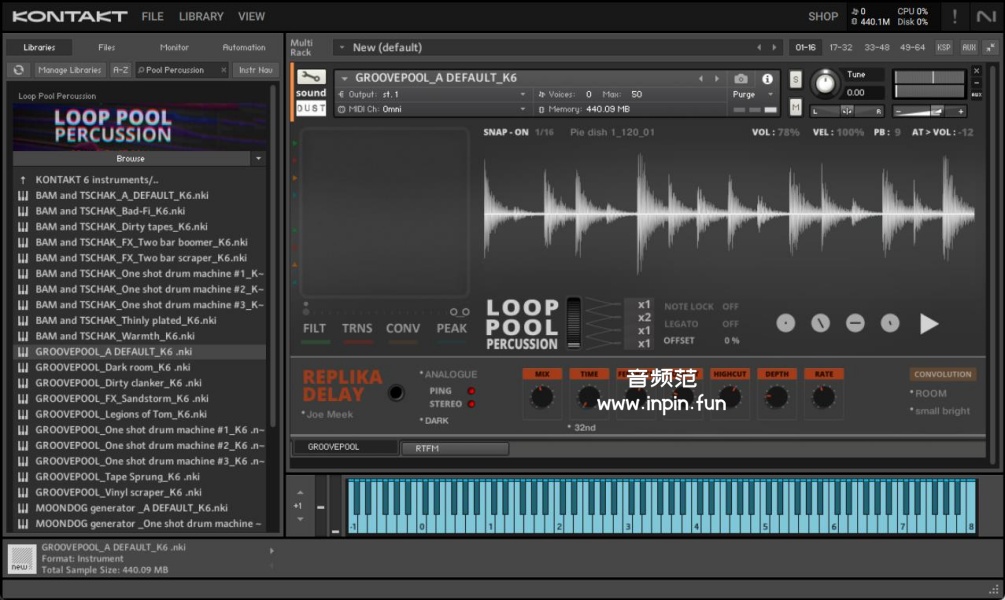
Task: Select GROOVEPOOL_Dark room_K6.nki instrument
Action: click(x=108, y=367)
